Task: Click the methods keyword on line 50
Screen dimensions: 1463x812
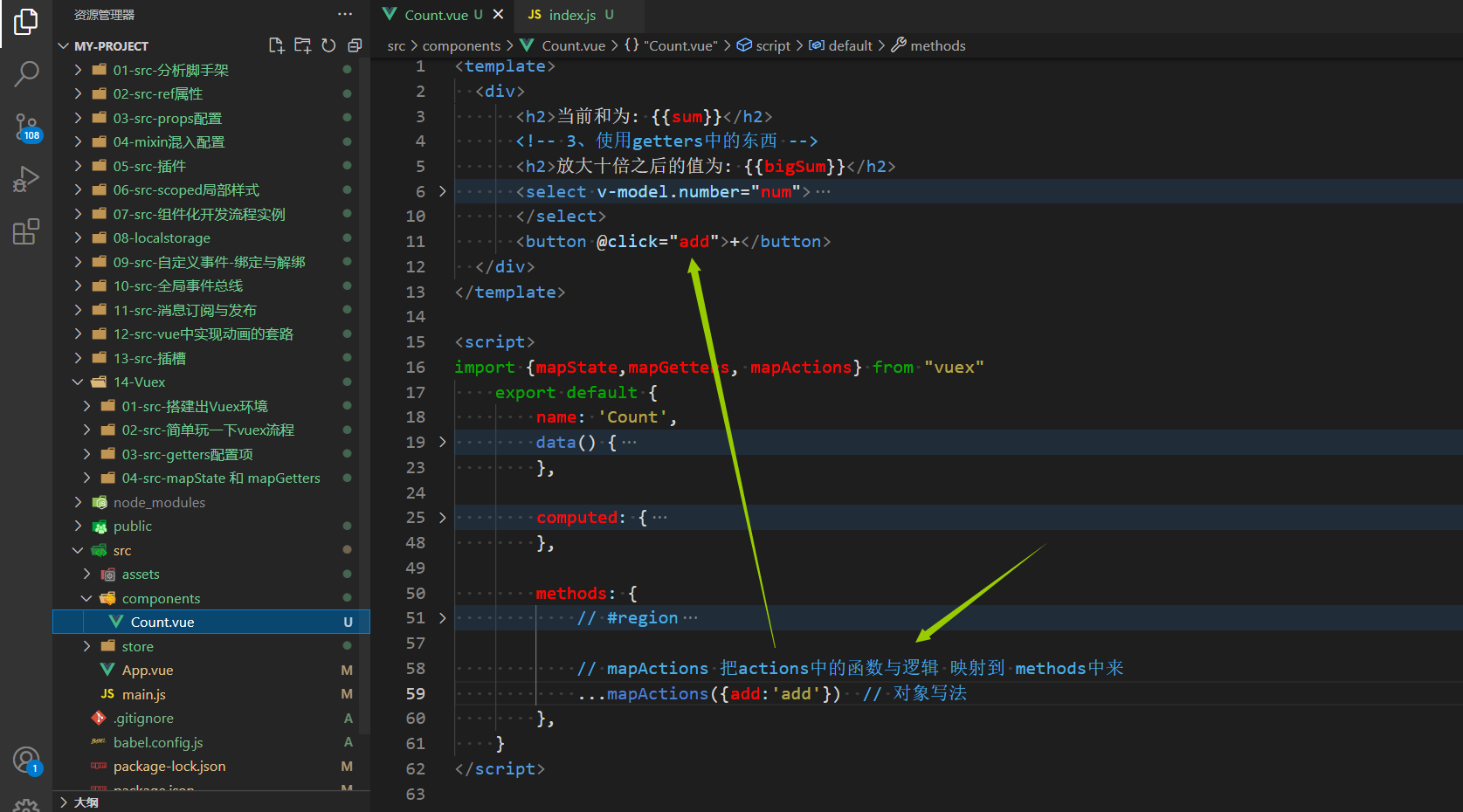Action: pos(570,593)
